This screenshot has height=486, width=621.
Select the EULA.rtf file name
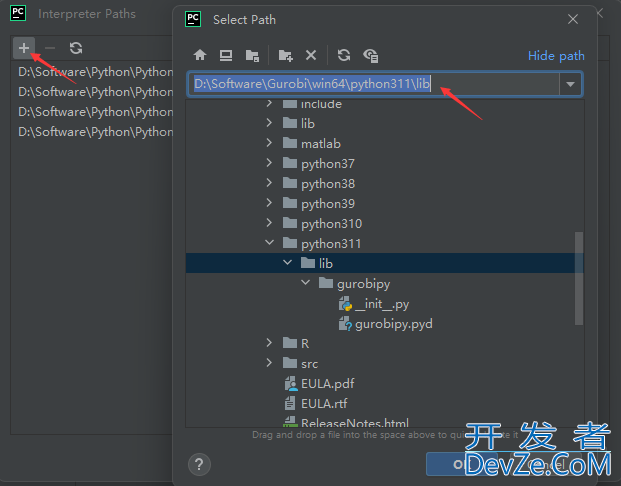(324, 403)
